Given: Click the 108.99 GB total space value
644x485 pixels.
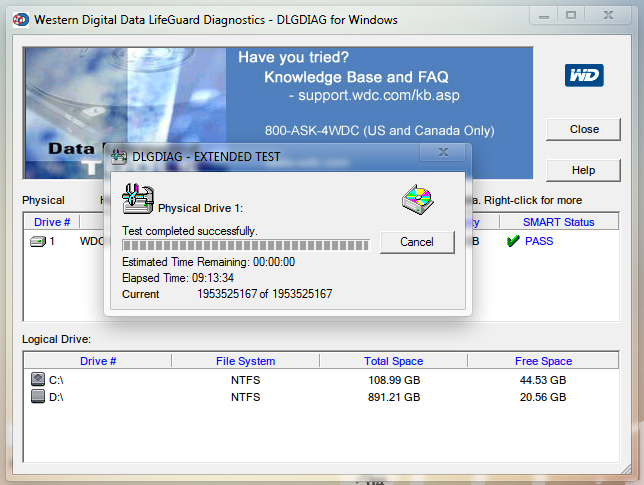Looking at the screenshot, I should 394,380.
